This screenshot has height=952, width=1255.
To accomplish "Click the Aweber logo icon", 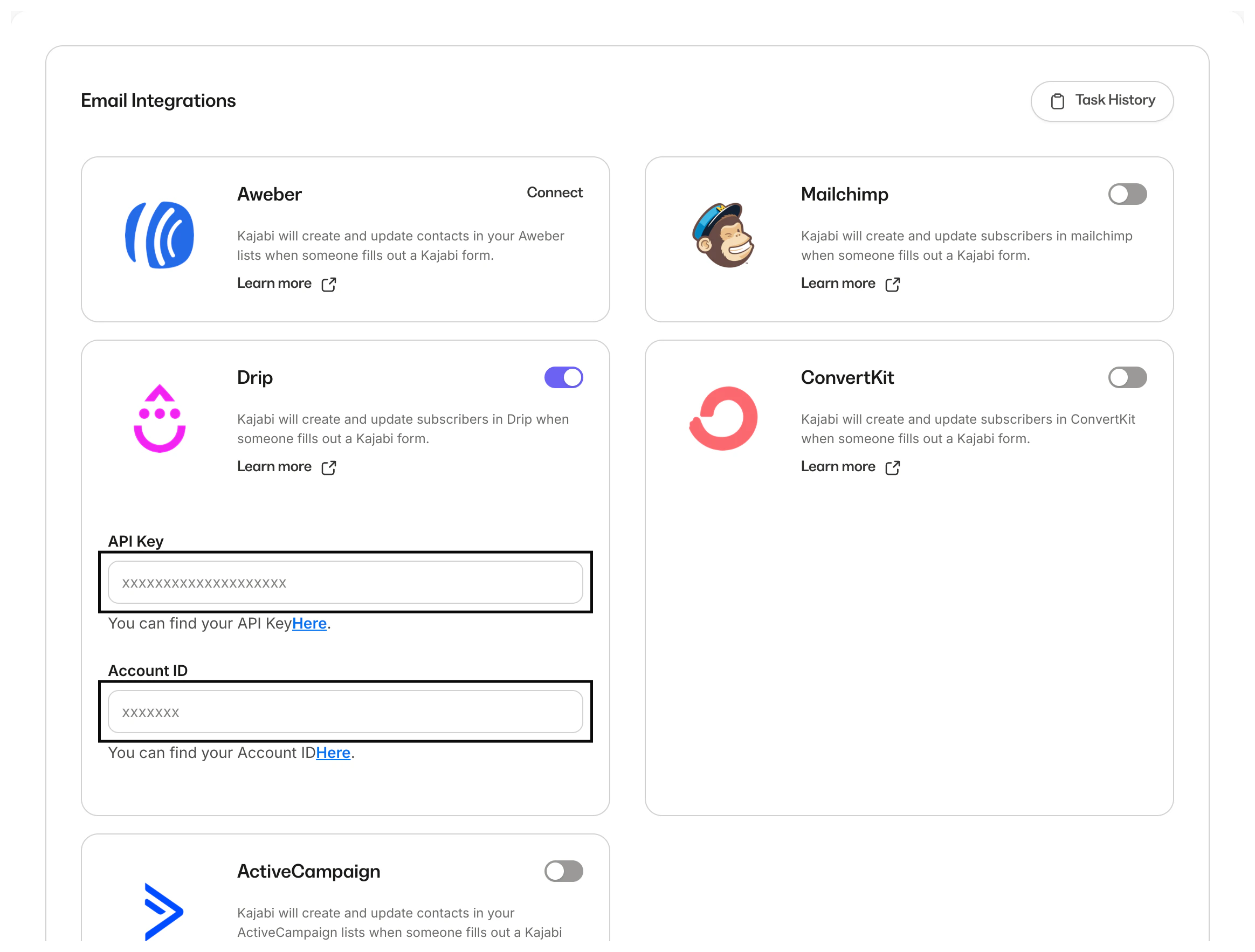I will click(x=160, y=236).
